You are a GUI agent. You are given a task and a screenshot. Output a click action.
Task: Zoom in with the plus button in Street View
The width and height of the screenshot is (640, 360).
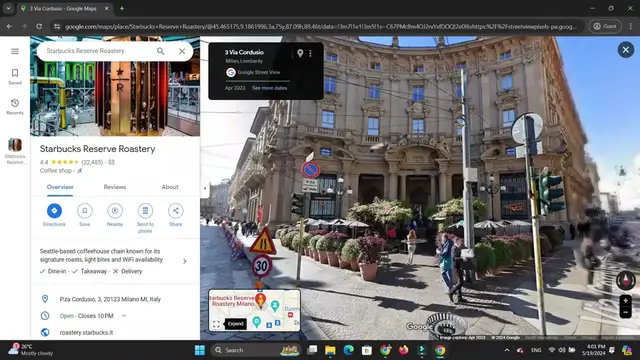pyautogui.click(x=625, y=301)
